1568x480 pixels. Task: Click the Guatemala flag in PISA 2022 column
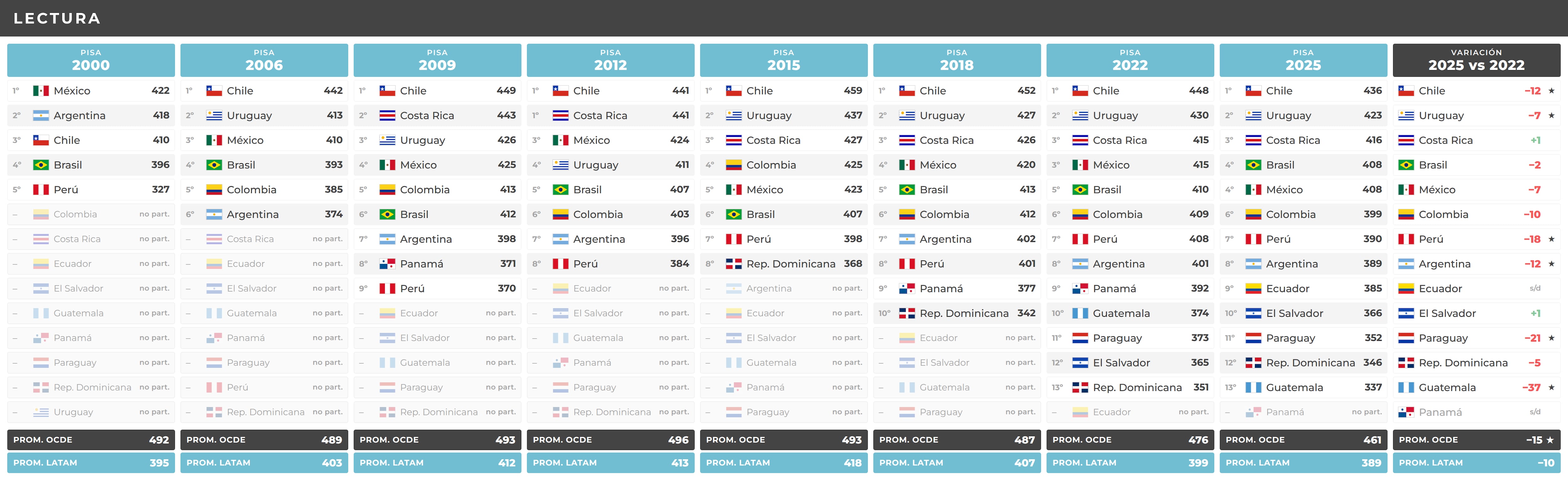[x=1080, y=314]
